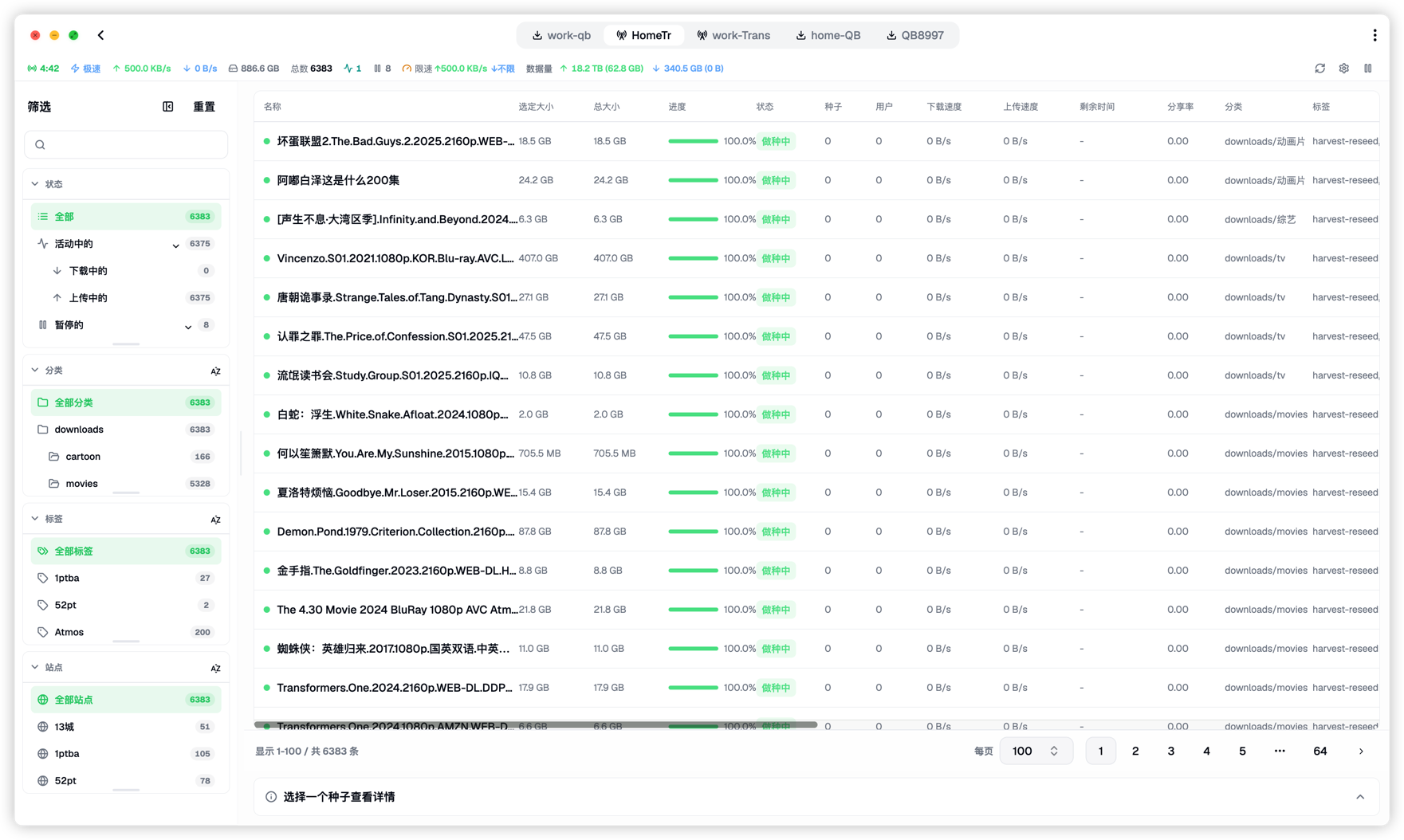Screen dimensions: 1404x840
Task: Collapse the filter sidebar panel icon
Action: point(168,107)
